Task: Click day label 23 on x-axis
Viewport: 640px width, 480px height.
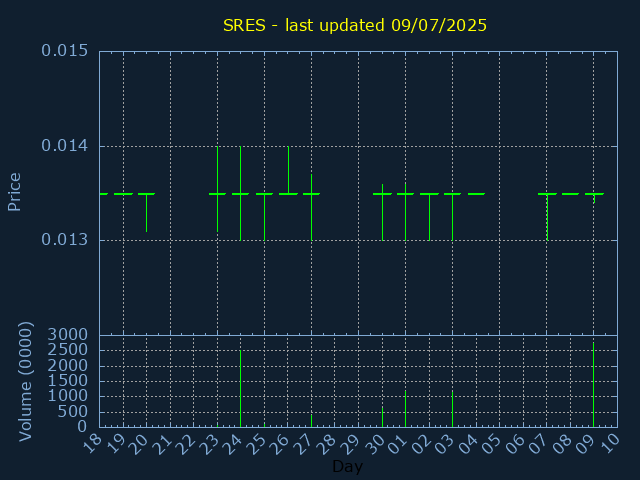Action: (210, 444)
